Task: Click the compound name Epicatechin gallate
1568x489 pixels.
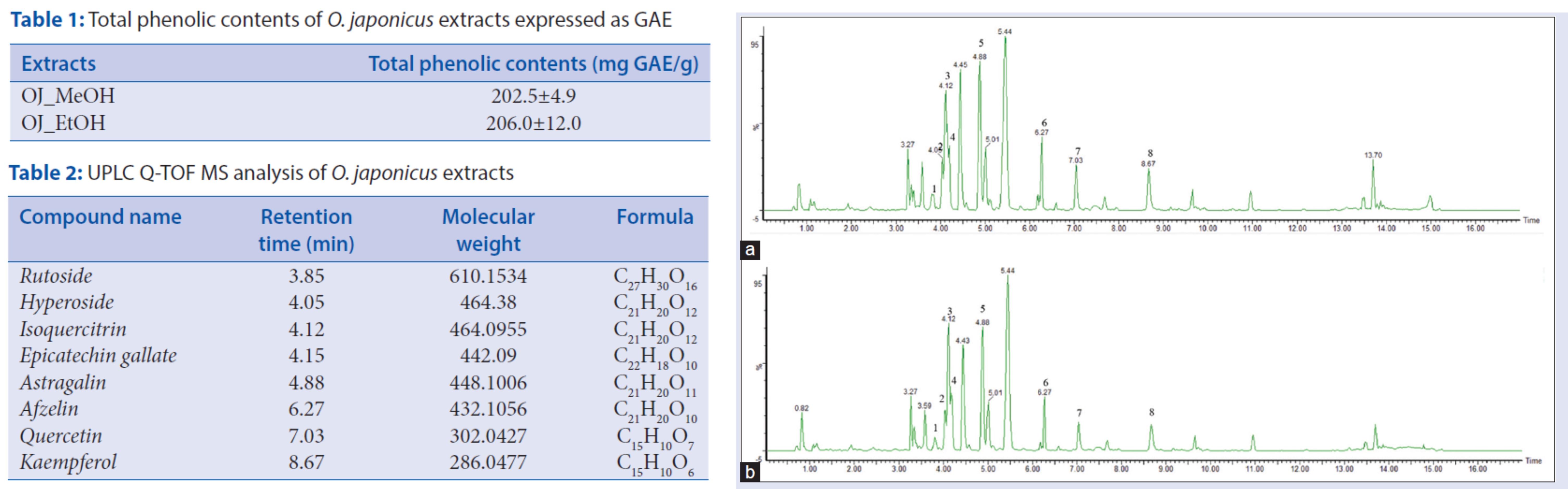Action: click(98, 356)
